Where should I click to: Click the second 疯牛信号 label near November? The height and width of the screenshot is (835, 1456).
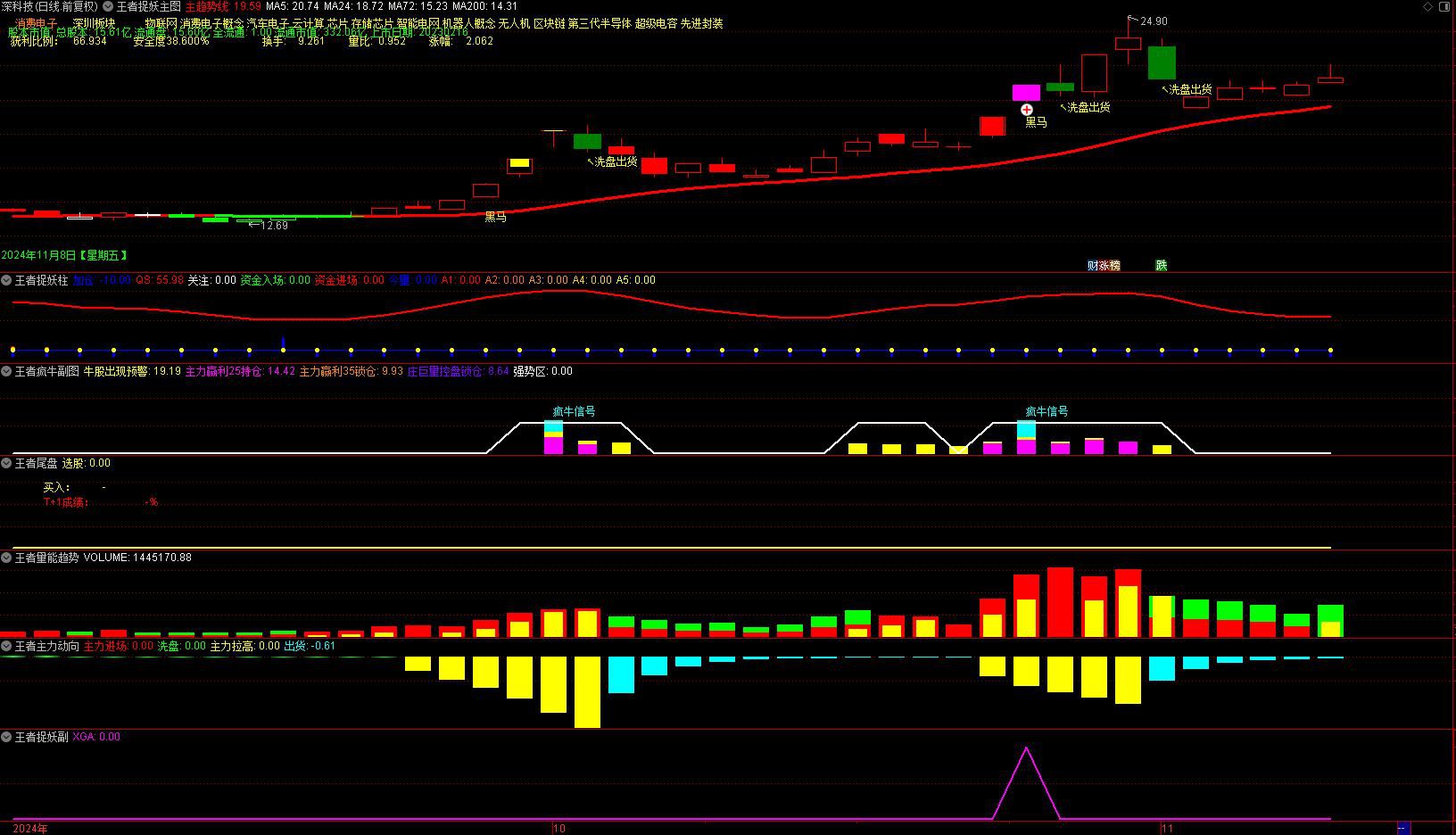(1046, 411)
